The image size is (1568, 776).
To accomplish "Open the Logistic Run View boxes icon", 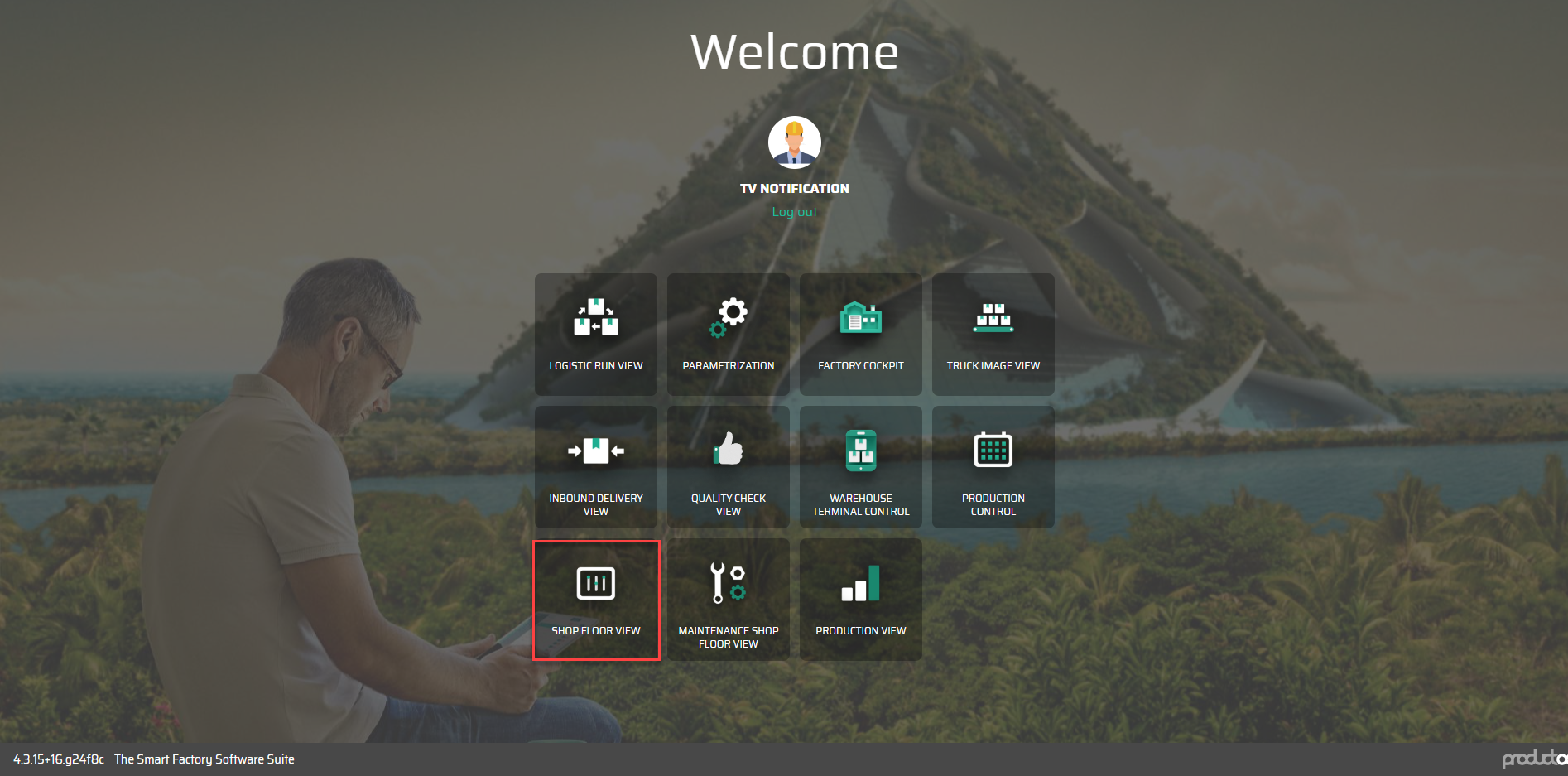I will point(595,318).
